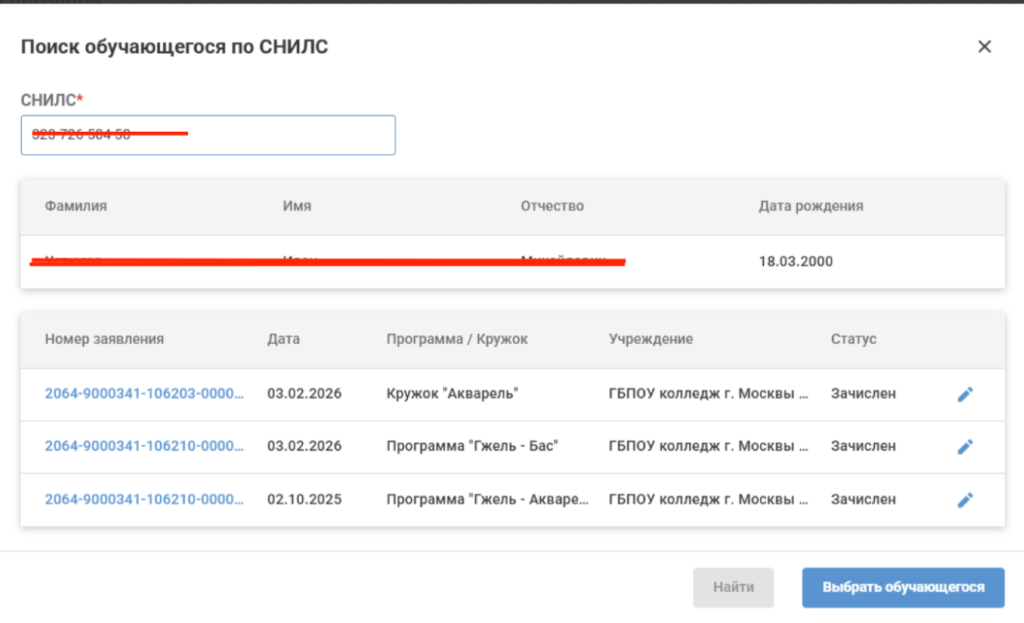Click the Номер заявления column header
Viewport: 1024px width, 623px height.
(x=104, y=339)
